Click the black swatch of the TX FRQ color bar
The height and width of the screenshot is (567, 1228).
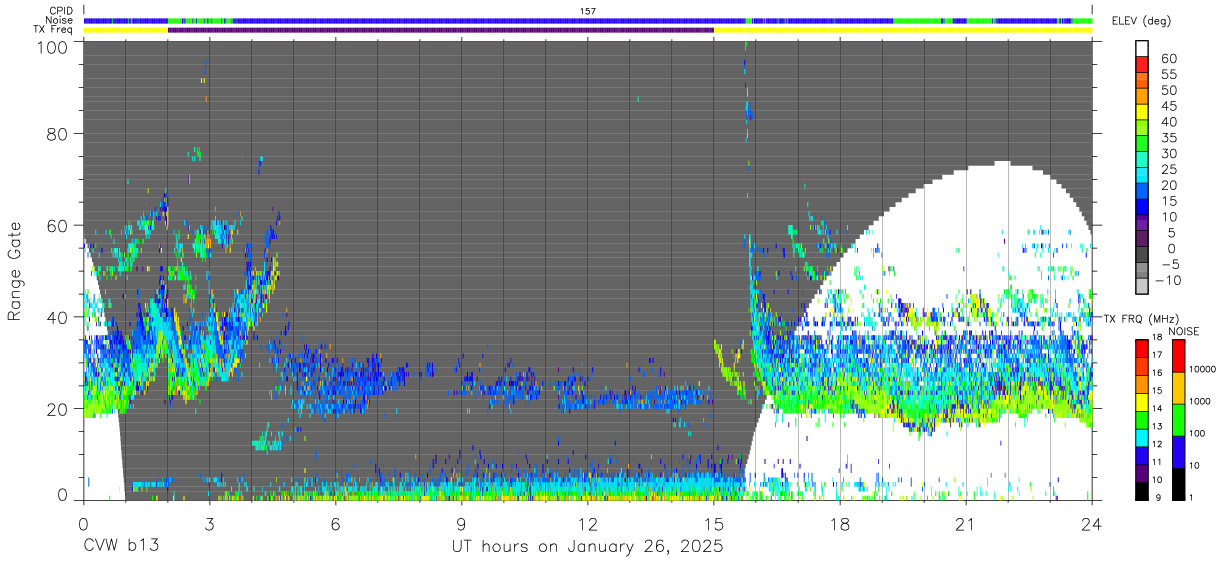click(1142, 491)
